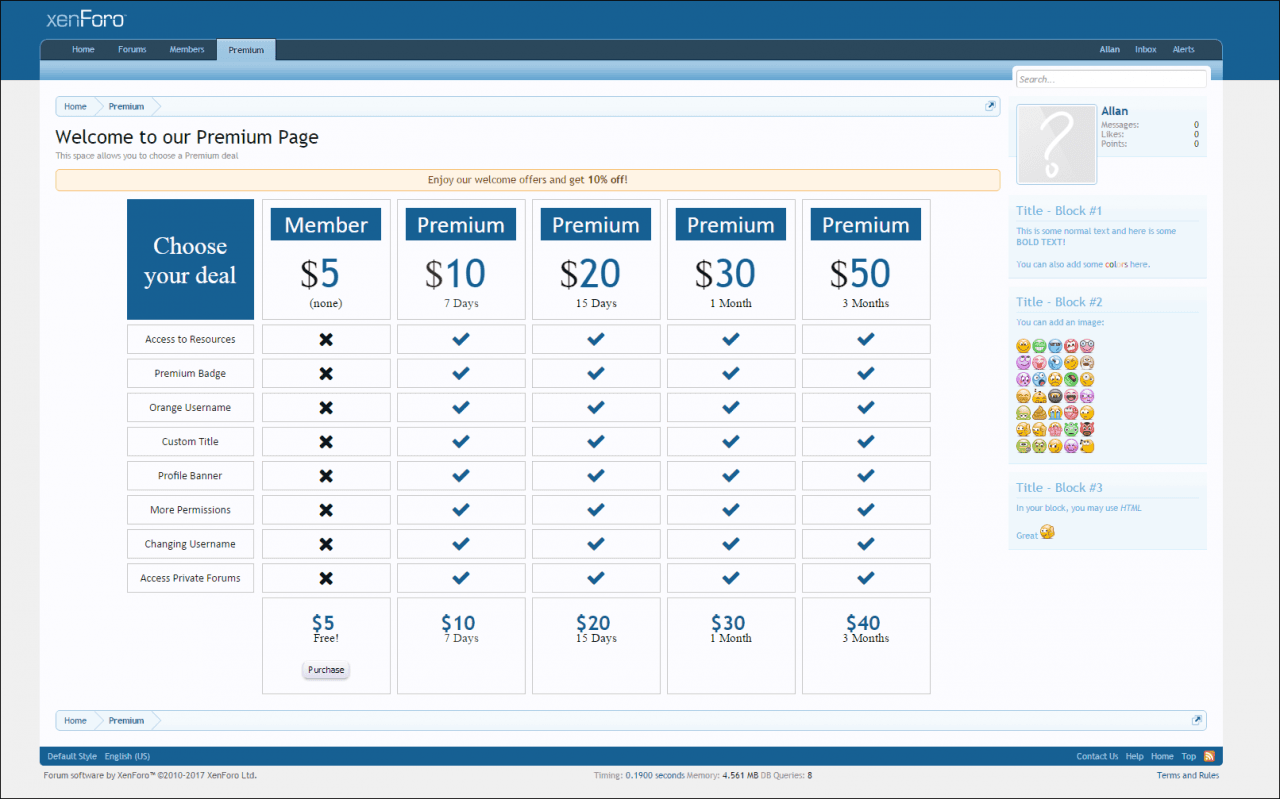Click $10 plan checkmark for Profile Banner

[x=461, y=475]
